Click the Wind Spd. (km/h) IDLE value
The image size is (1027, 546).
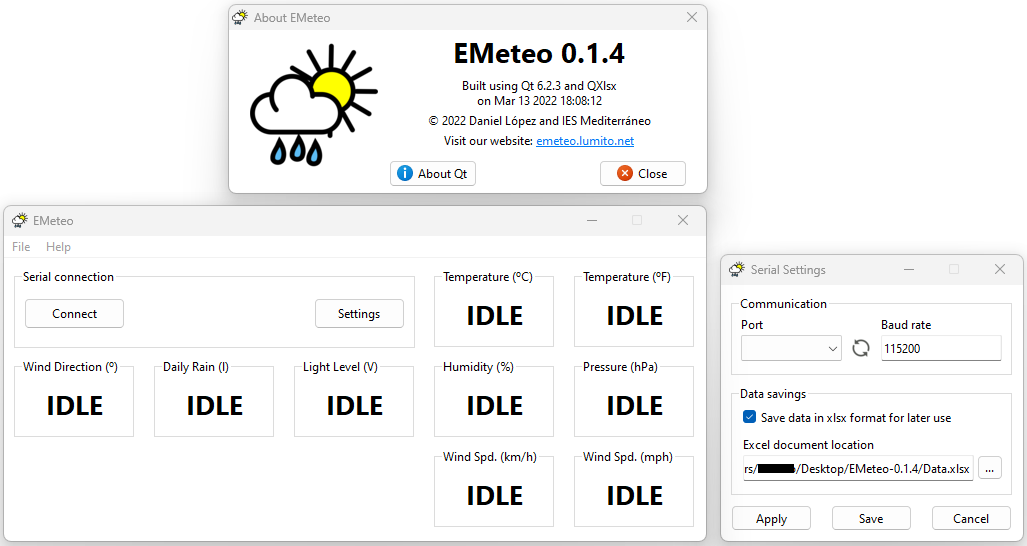pos(495,496)
